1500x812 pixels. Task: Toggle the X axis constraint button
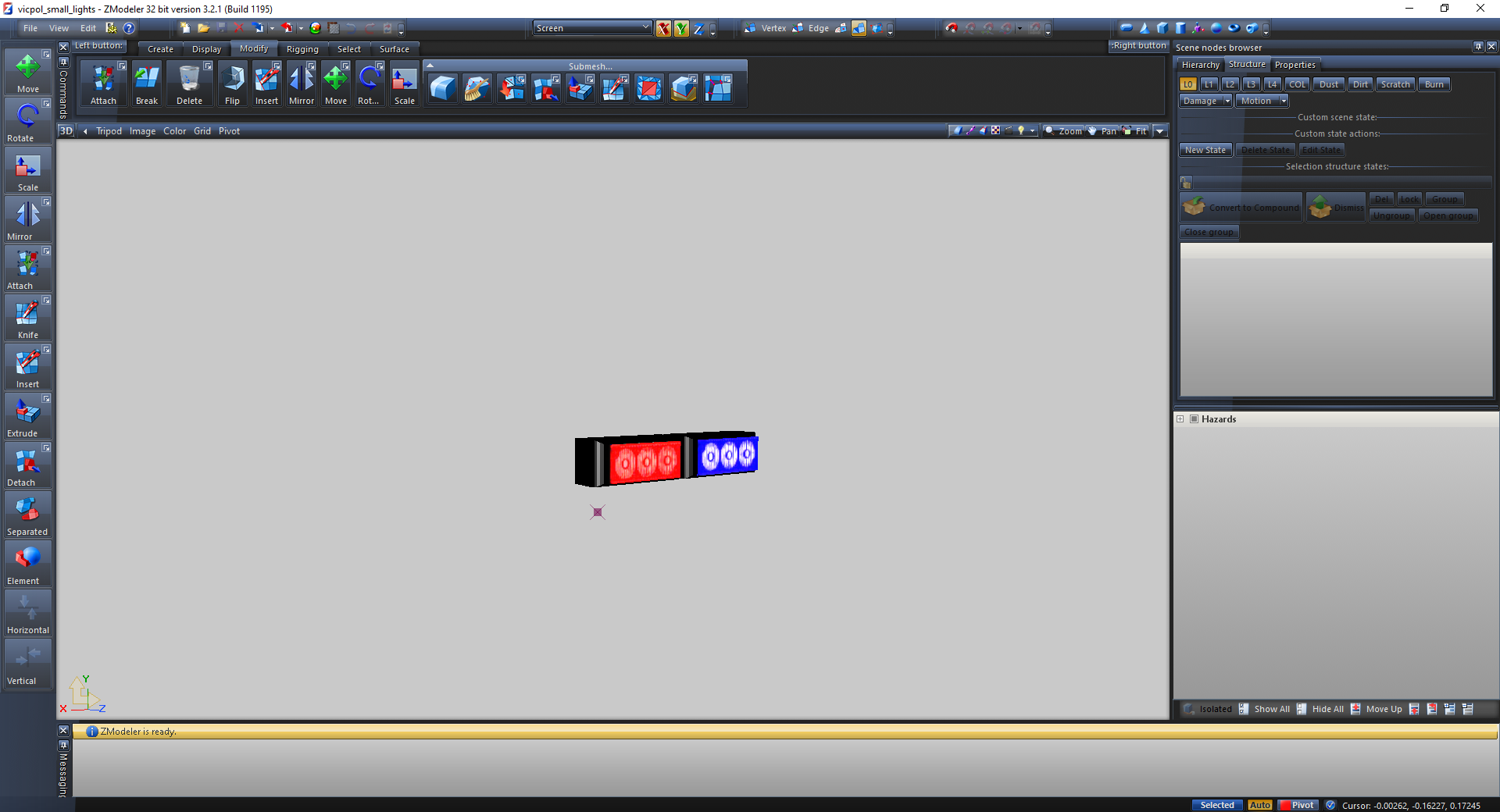[x=663, y=29]
